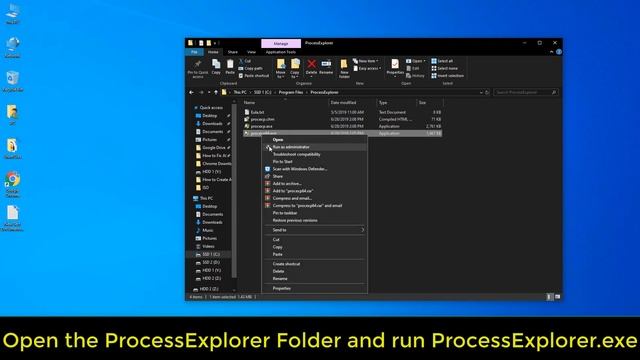Choose Restore previous versions in context menu
640x360 pixels.
coord(315,220)
